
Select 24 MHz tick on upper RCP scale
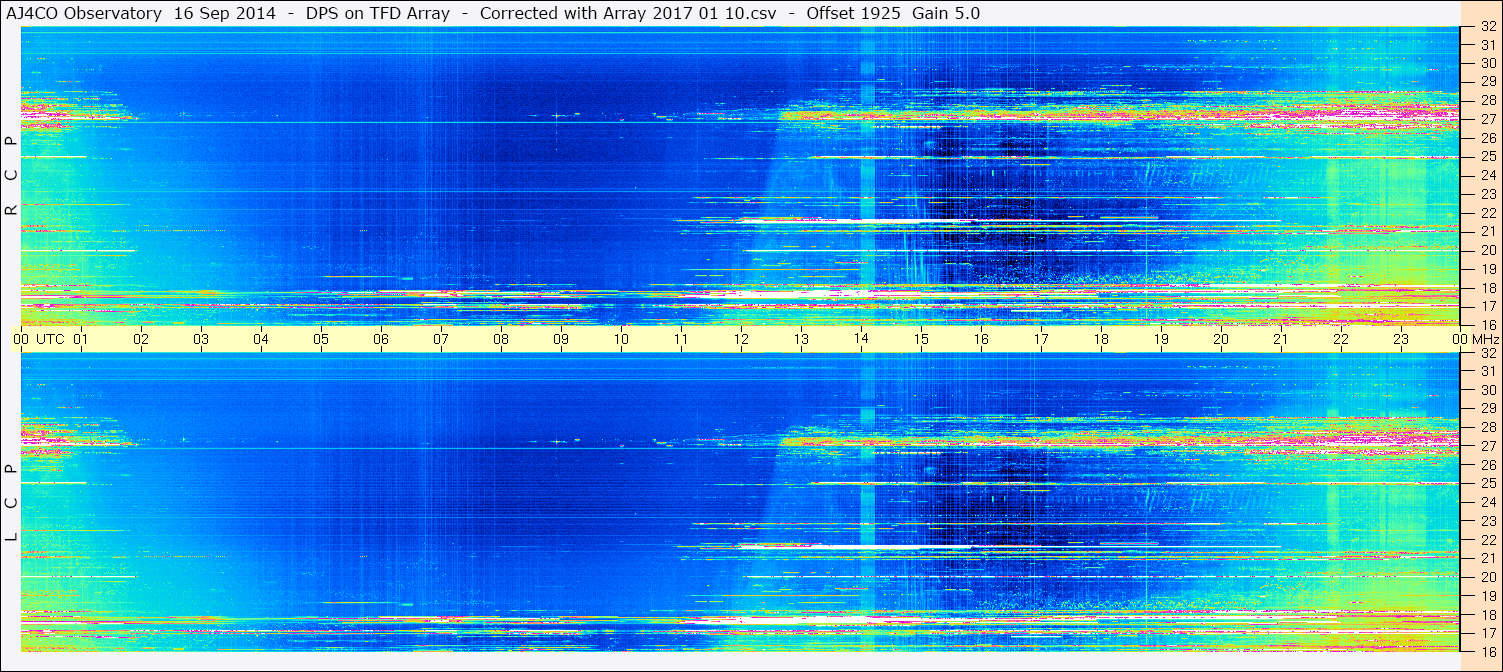pos(1489,175)
